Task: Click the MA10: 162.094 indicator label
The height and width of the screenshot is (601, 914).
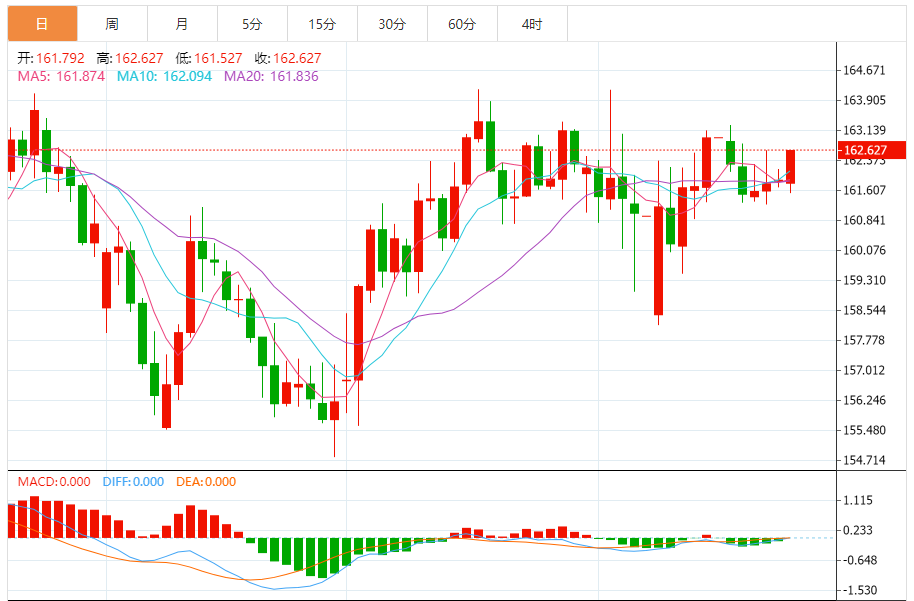Action: click(164, 76)
